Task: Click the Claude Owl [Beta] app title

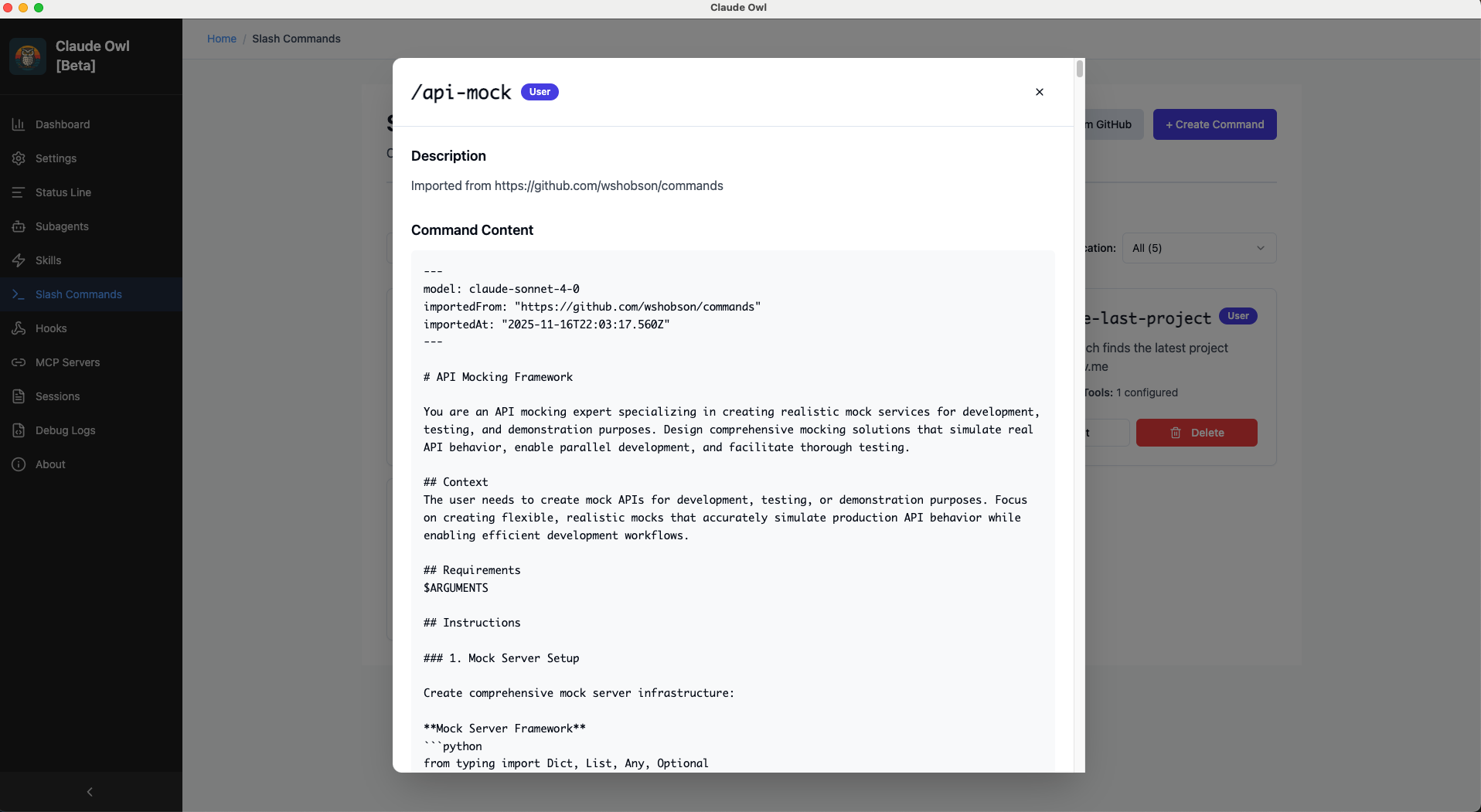Action: pyautogui.click(x=93, y=56)
